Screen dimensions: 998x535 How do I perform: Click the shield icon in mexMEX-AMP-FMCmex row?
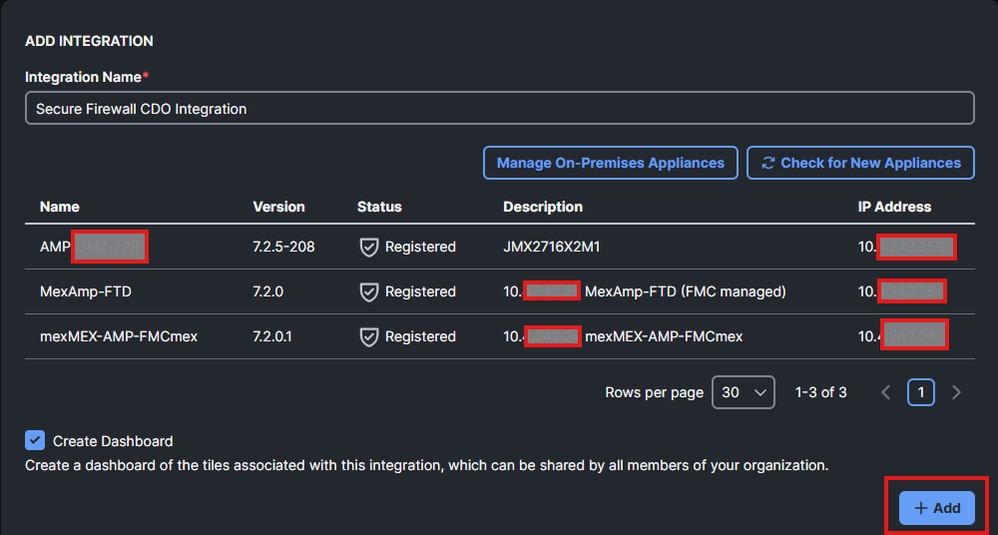tap(369, 337)
